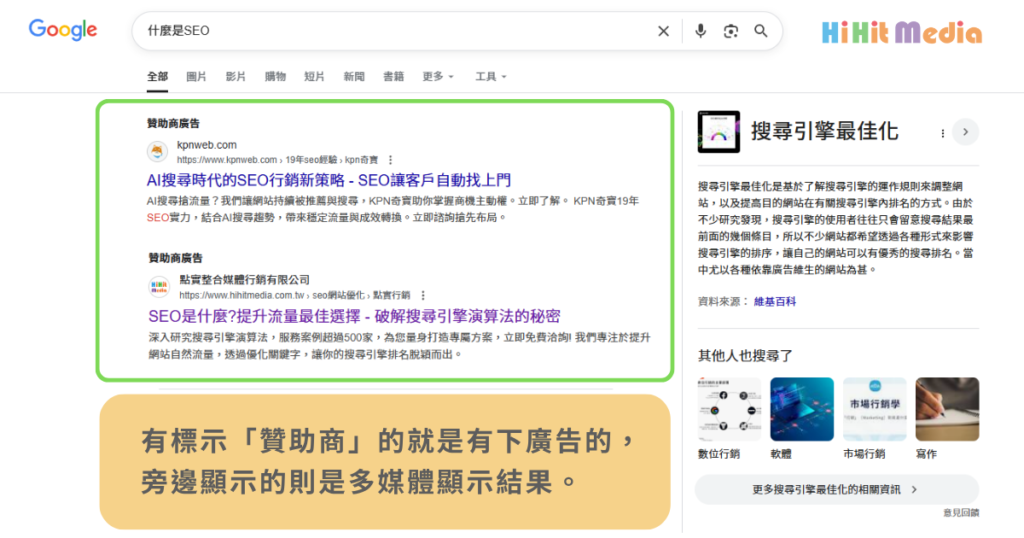Click the HiHit Media favicon in second ad

[159, 287]
